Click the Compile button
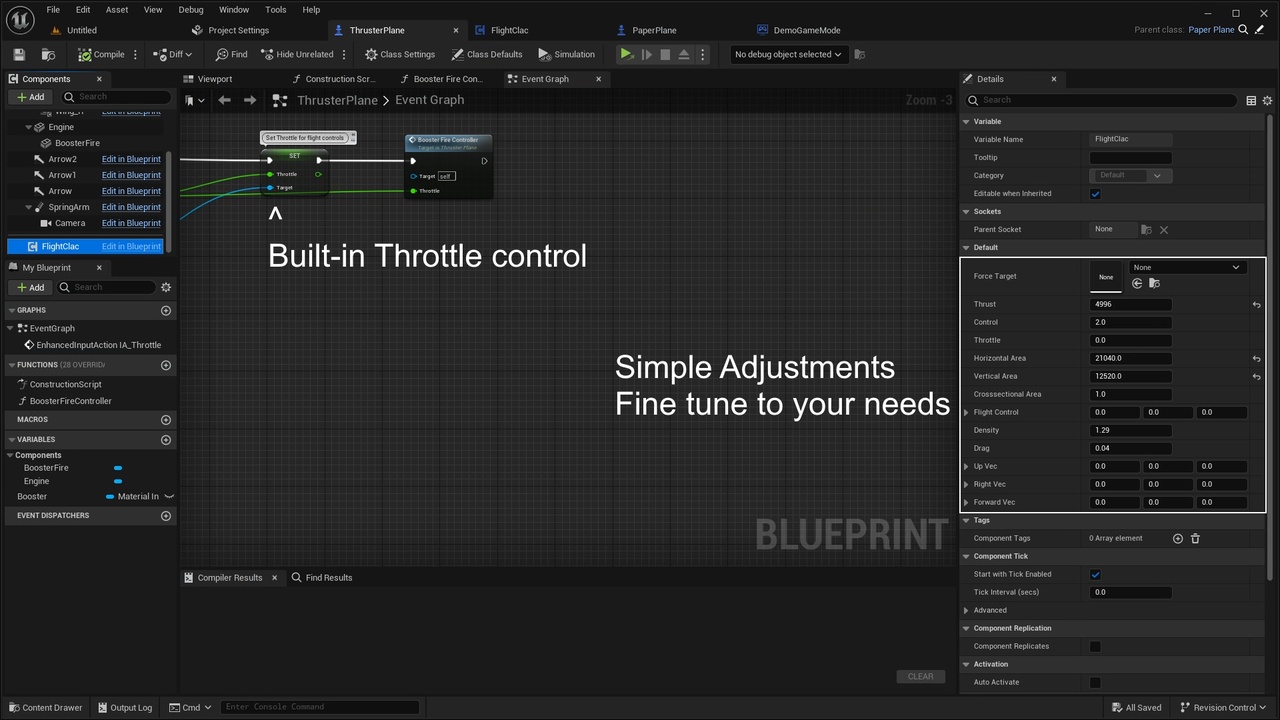The height and width of the screenshot is (720, 1280). click(x=102, y=54)
